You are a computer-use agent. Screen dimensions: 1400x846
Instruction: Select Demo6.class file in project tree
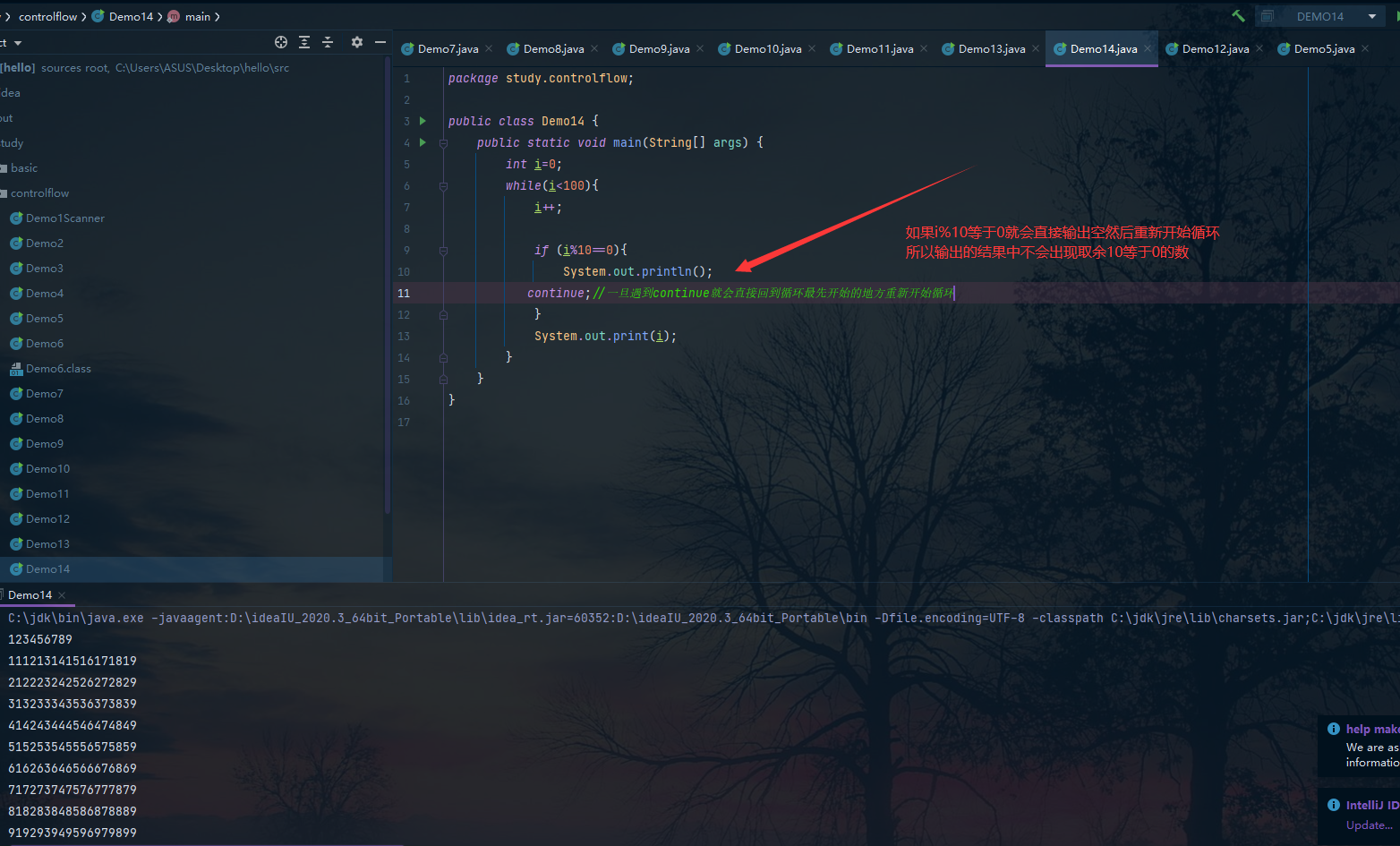(58, 368)
